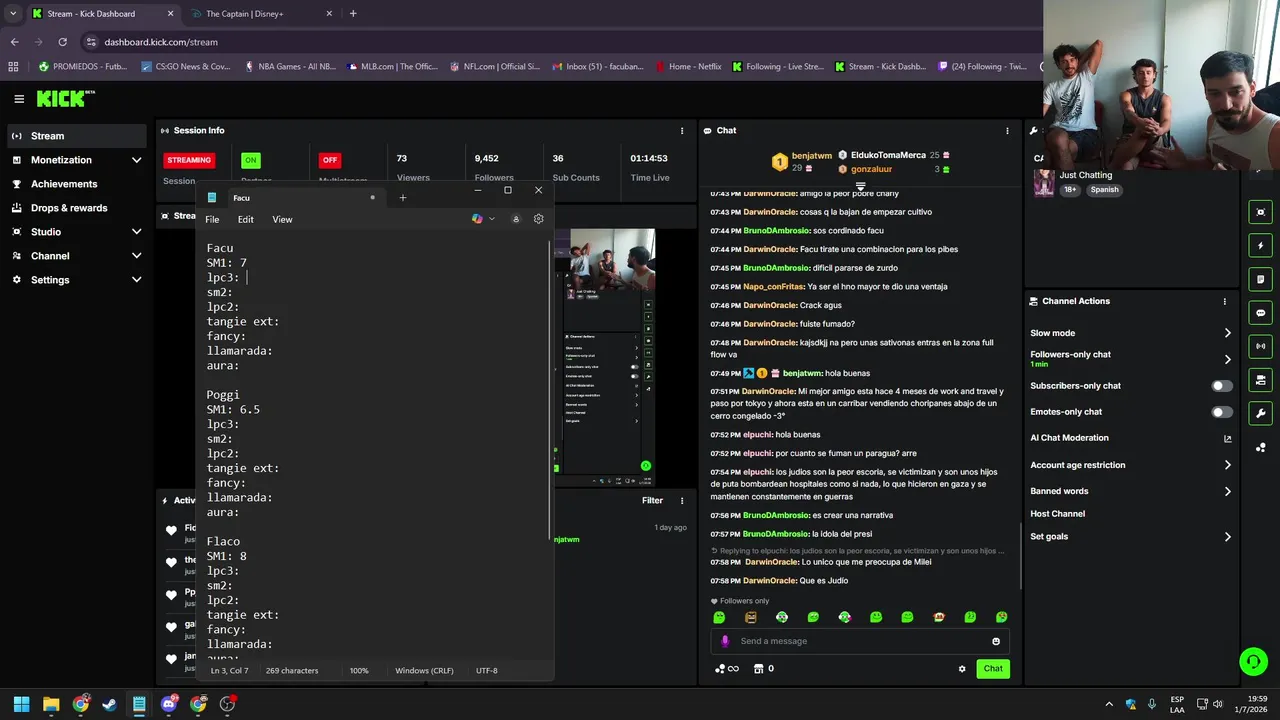The width and height of the screenshot is (1280, 720).
Task: Open emoji picker in chat input
Action: (996, 641)
